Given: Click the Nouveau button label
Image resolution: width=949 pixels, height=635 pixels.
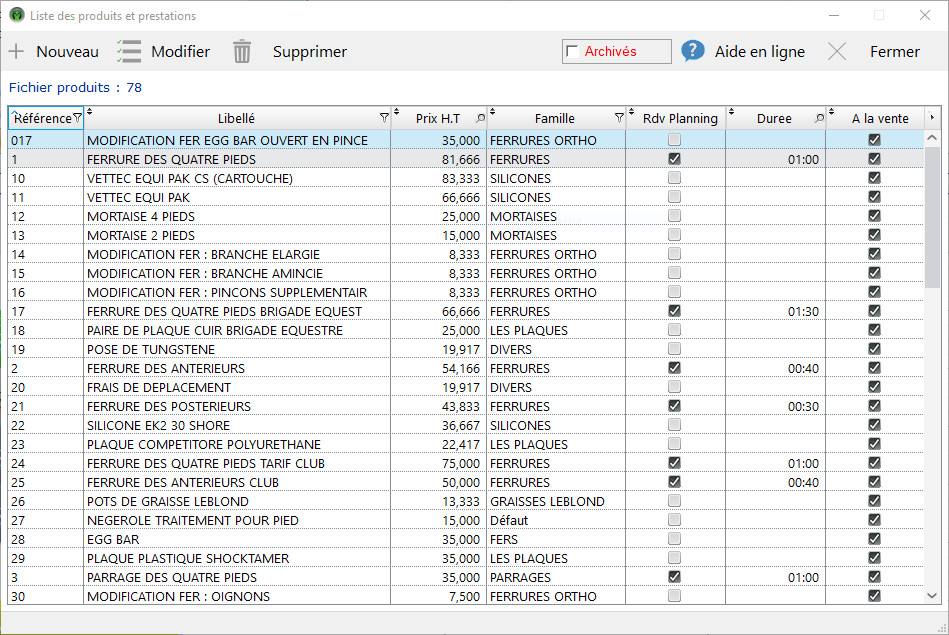Looking at the screenshot, I should (x=67, y=51).
